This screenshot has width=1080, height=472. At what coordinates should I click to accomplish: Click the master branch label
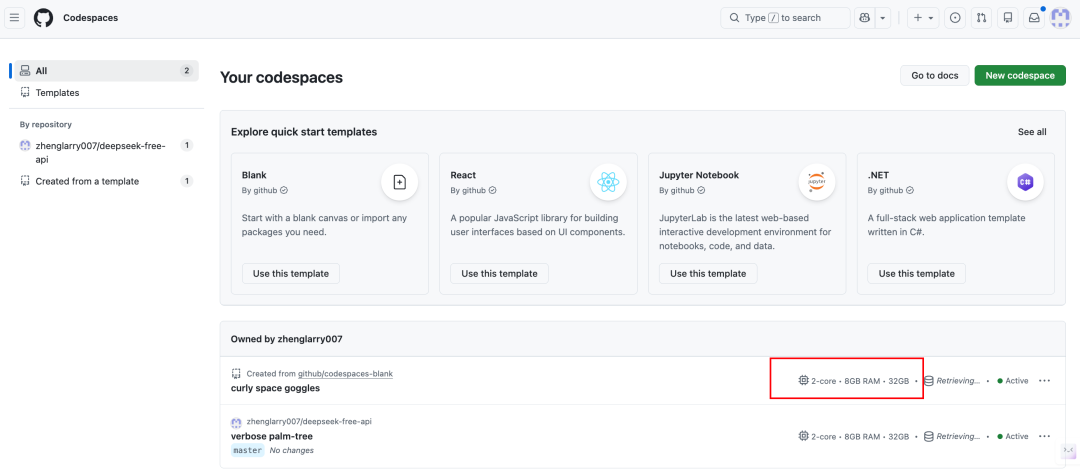[248, 450]
